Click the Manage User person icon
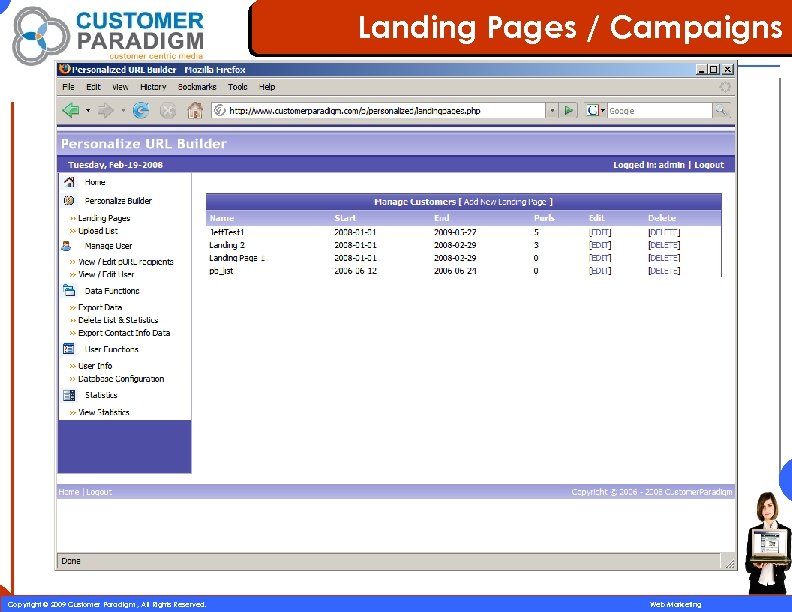The width and height of the screenshot is (792, 612). pos(67,246)
